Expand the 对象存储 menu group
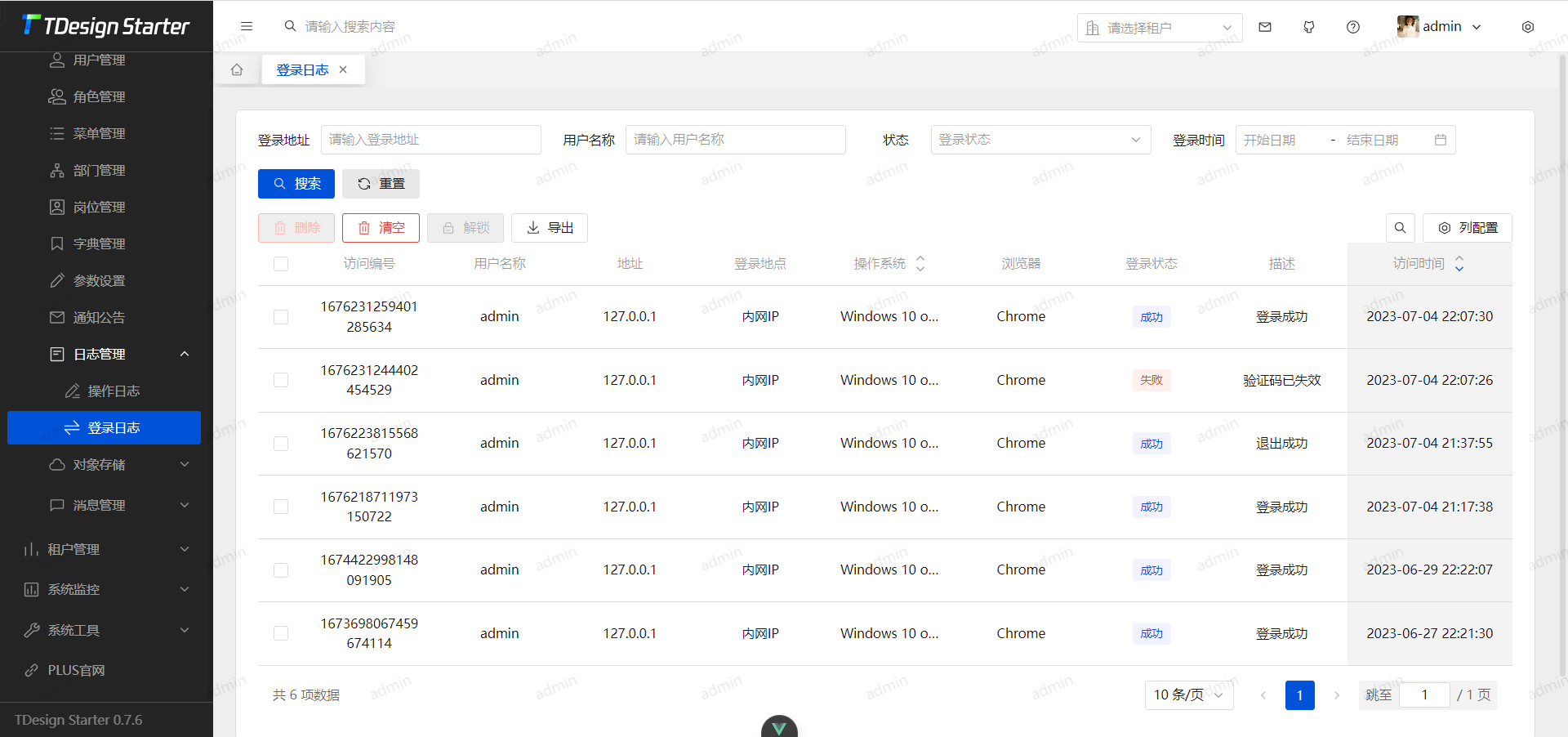The height and width of the screenshot is (737, 1568). point(104,464)
